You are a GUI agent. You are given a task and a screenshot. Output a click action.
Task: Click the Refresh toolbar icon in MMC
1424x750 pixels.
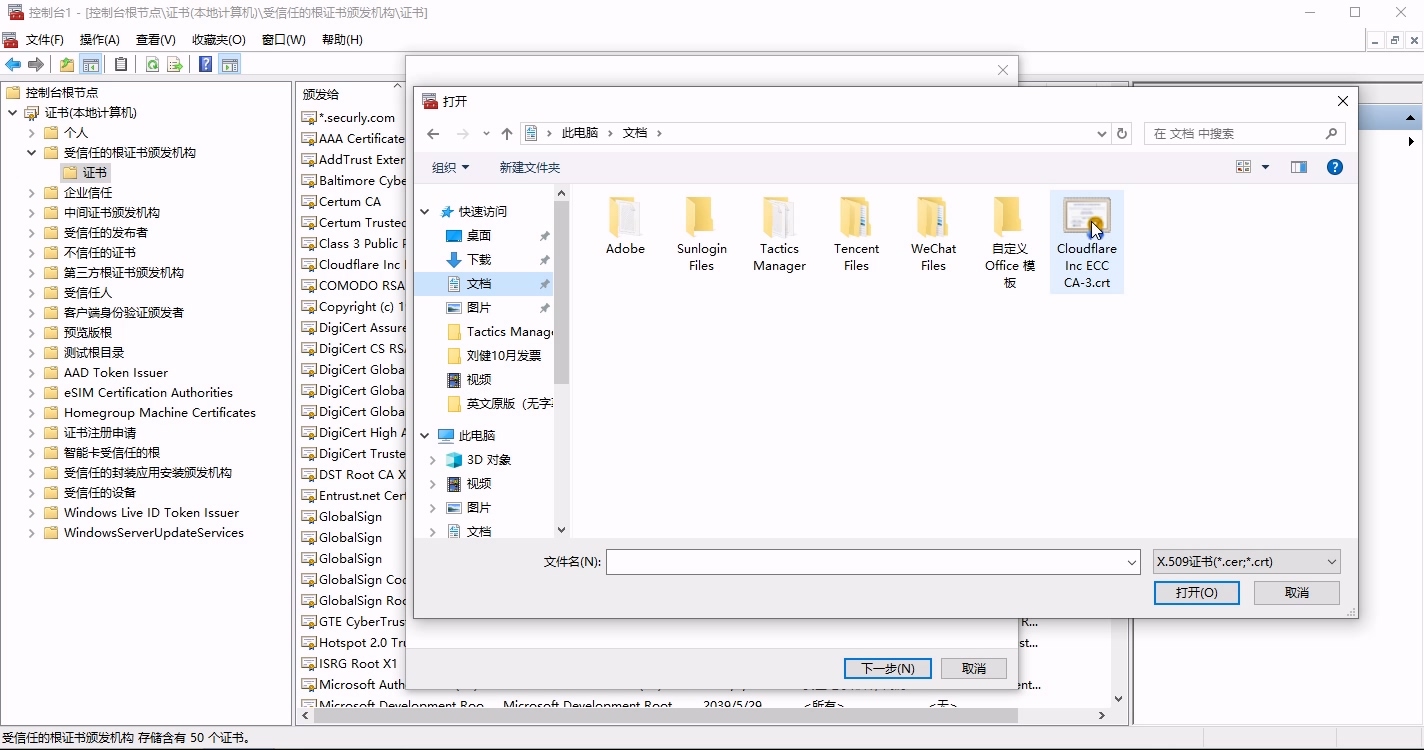coord(152,65)
